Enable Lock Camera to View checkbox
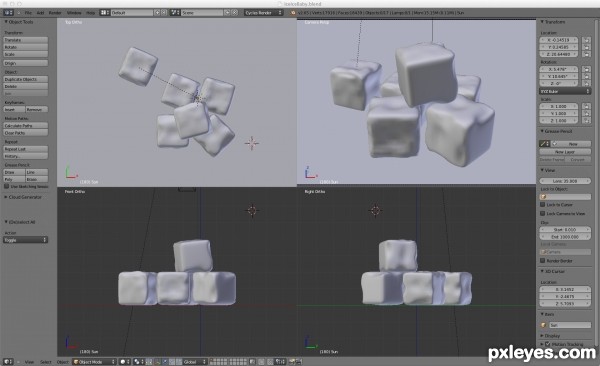The image size is (600, 366). pos(542,213)
